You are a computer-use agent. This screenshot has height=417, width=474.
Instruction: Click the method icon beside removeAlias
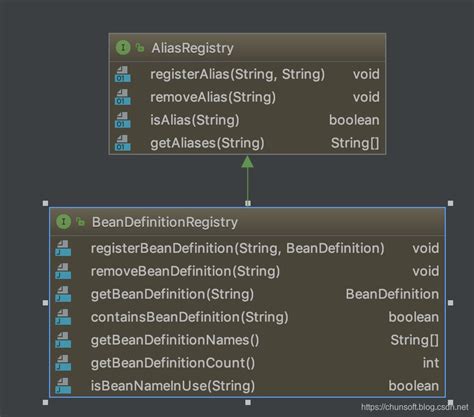coord(123,97)
